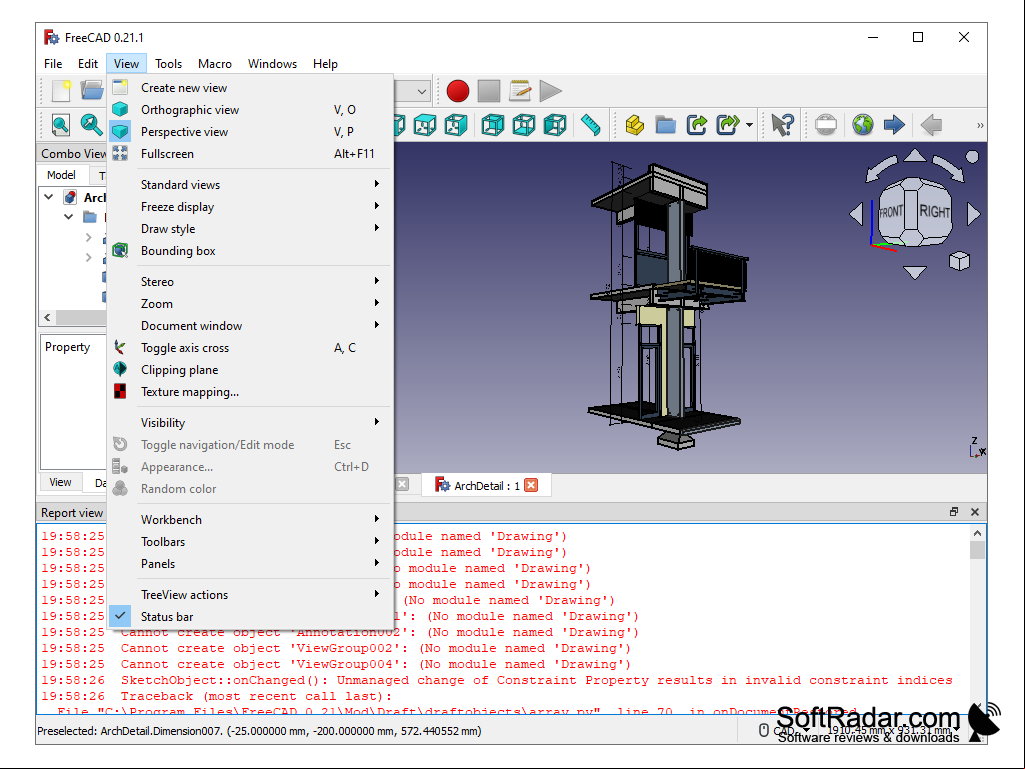1025x769 pixels.
Task: Expand TreeView actions submenu
Action: pyautogui.click(x=250, y=594)
